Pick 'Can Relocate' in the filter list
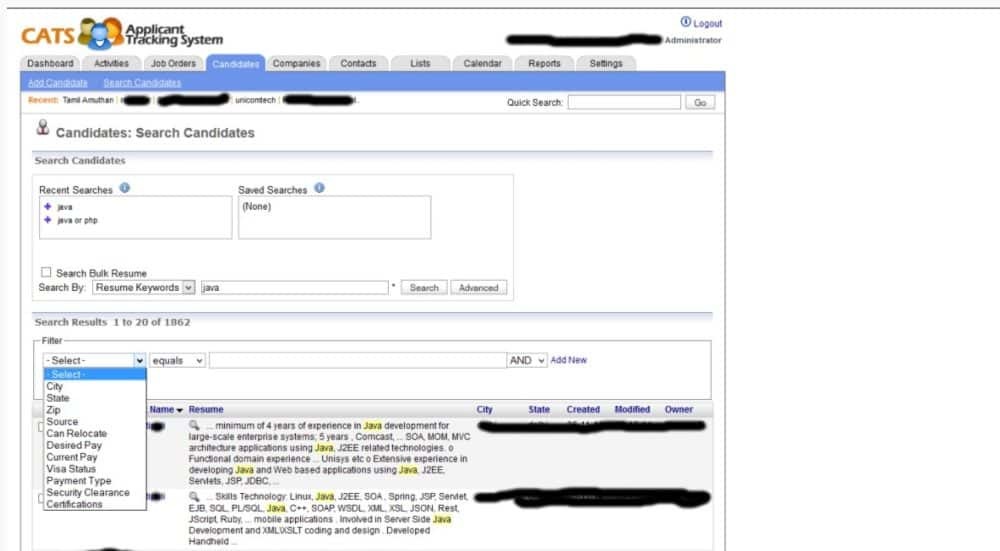This screenshot has height=551, width=1000. (76, 433)
